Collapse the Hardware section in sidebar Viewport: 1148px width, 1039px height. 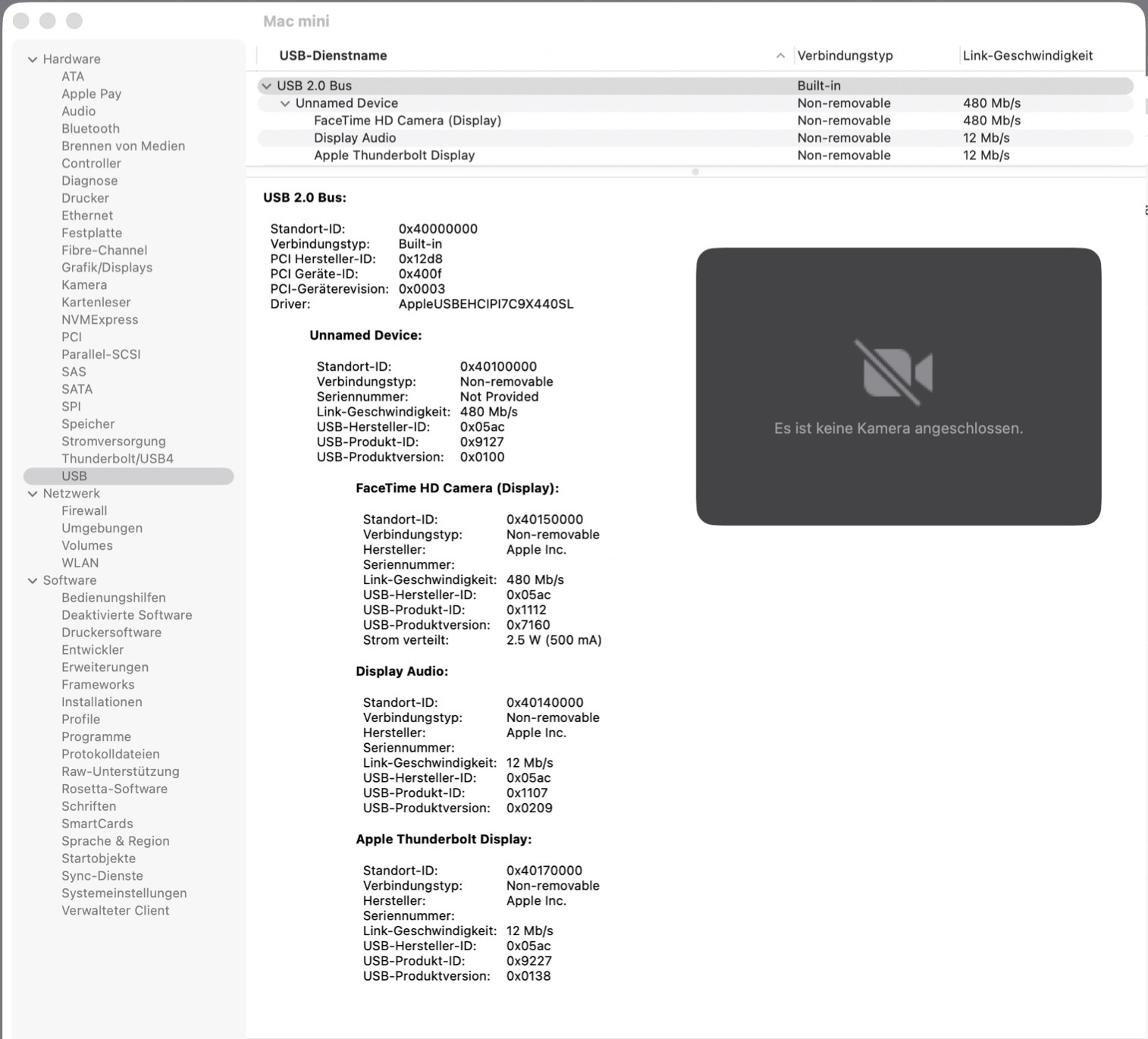[33, 59]
